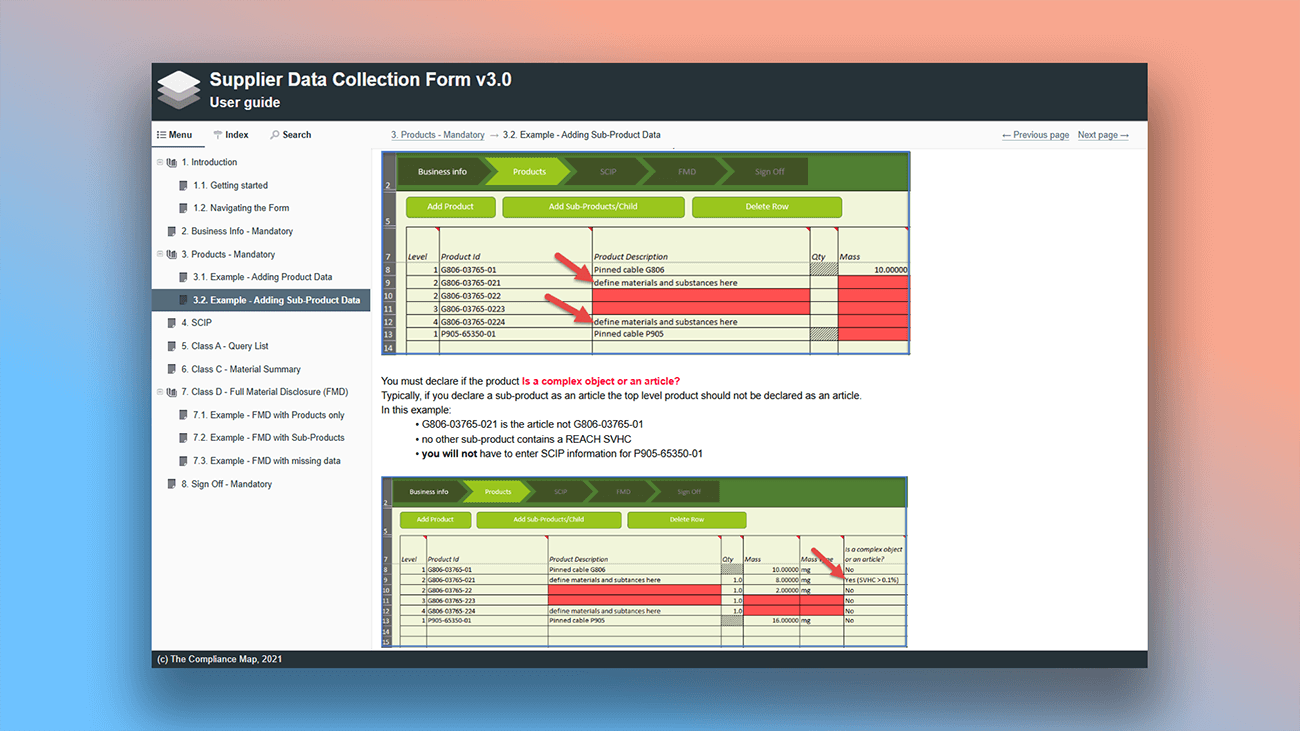The width and height of the screenshot is (1300, 731).
Task: Collapse the "7. Class D - Full Material Disclosure" chapter
Action: pos(159,391)
